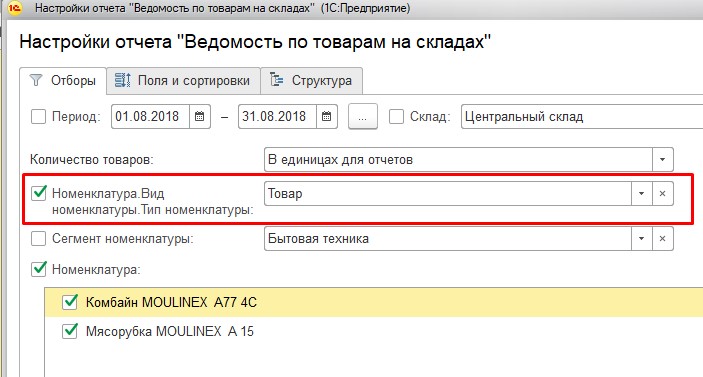703x377 pixels.
Task: Click the Центральный склад warehouse field
Action: click(582, 117)
